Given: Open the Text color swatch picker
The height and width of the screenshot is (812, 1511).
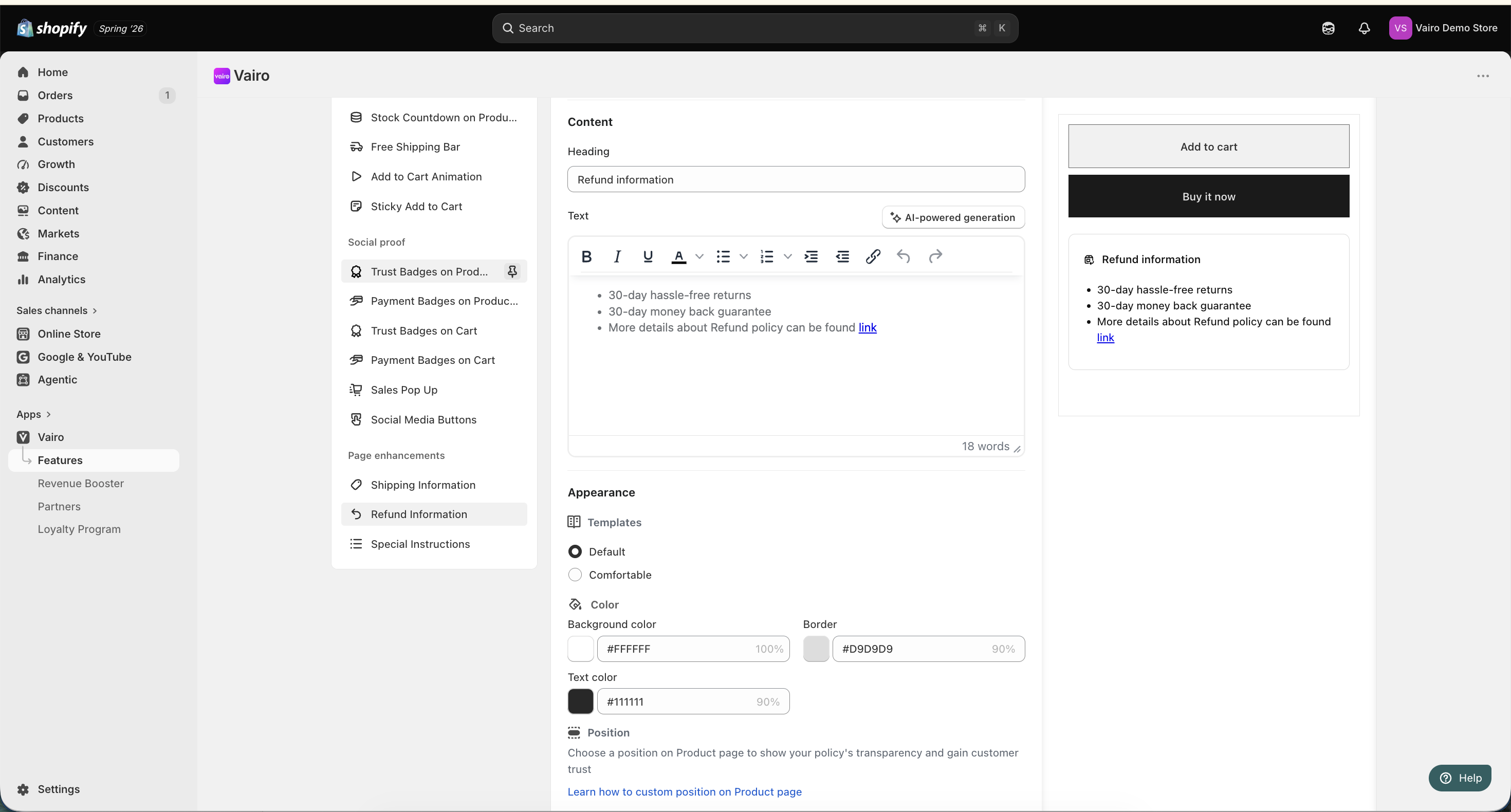Looking at the screenshot, I should tap(580, 702).
